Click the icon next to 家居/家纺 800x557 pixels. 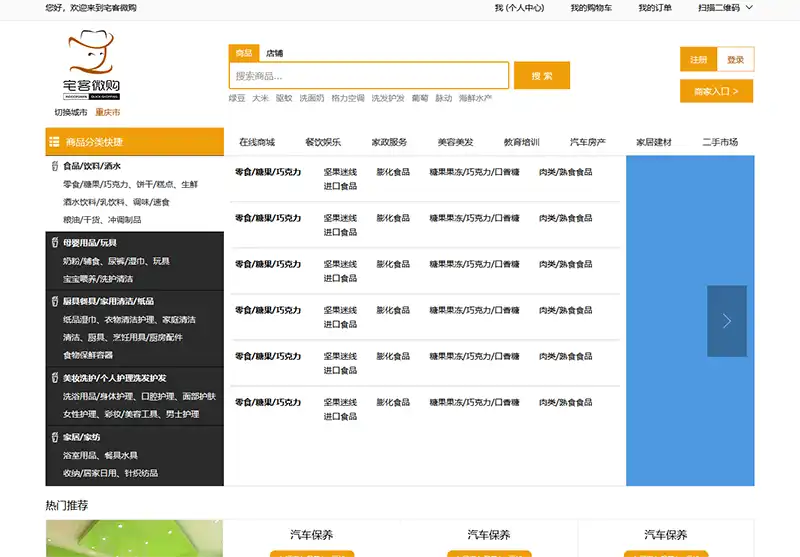(x=54, y=437)
